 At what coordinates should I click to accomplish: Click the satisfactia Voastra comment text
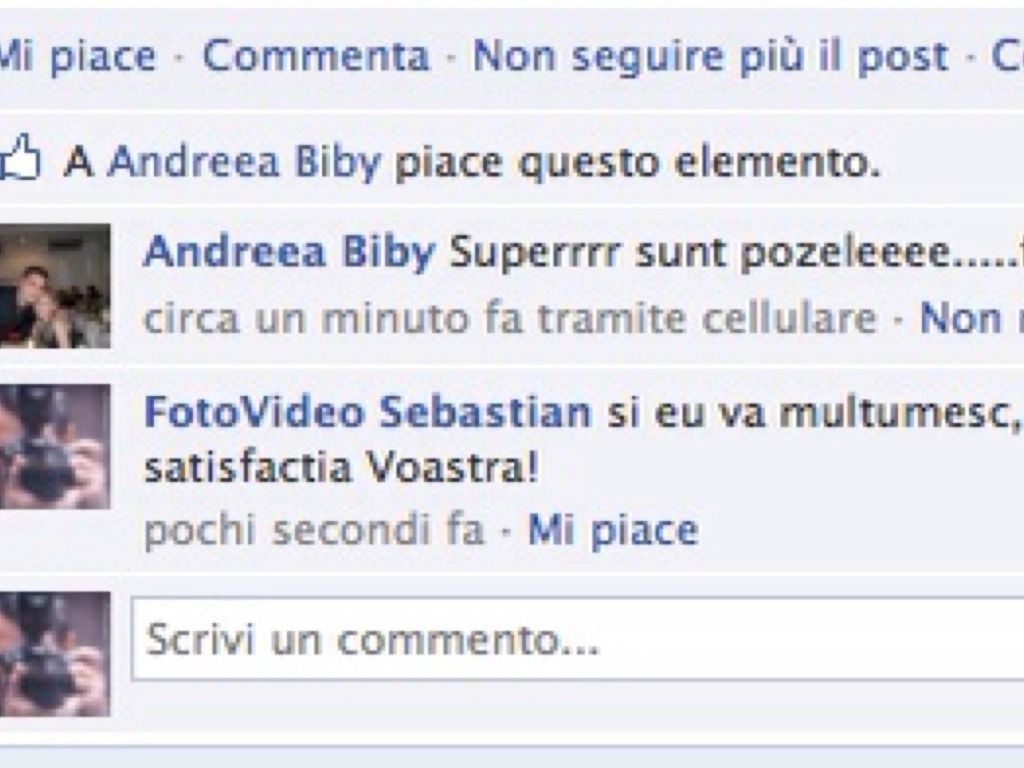pos(341,467)
